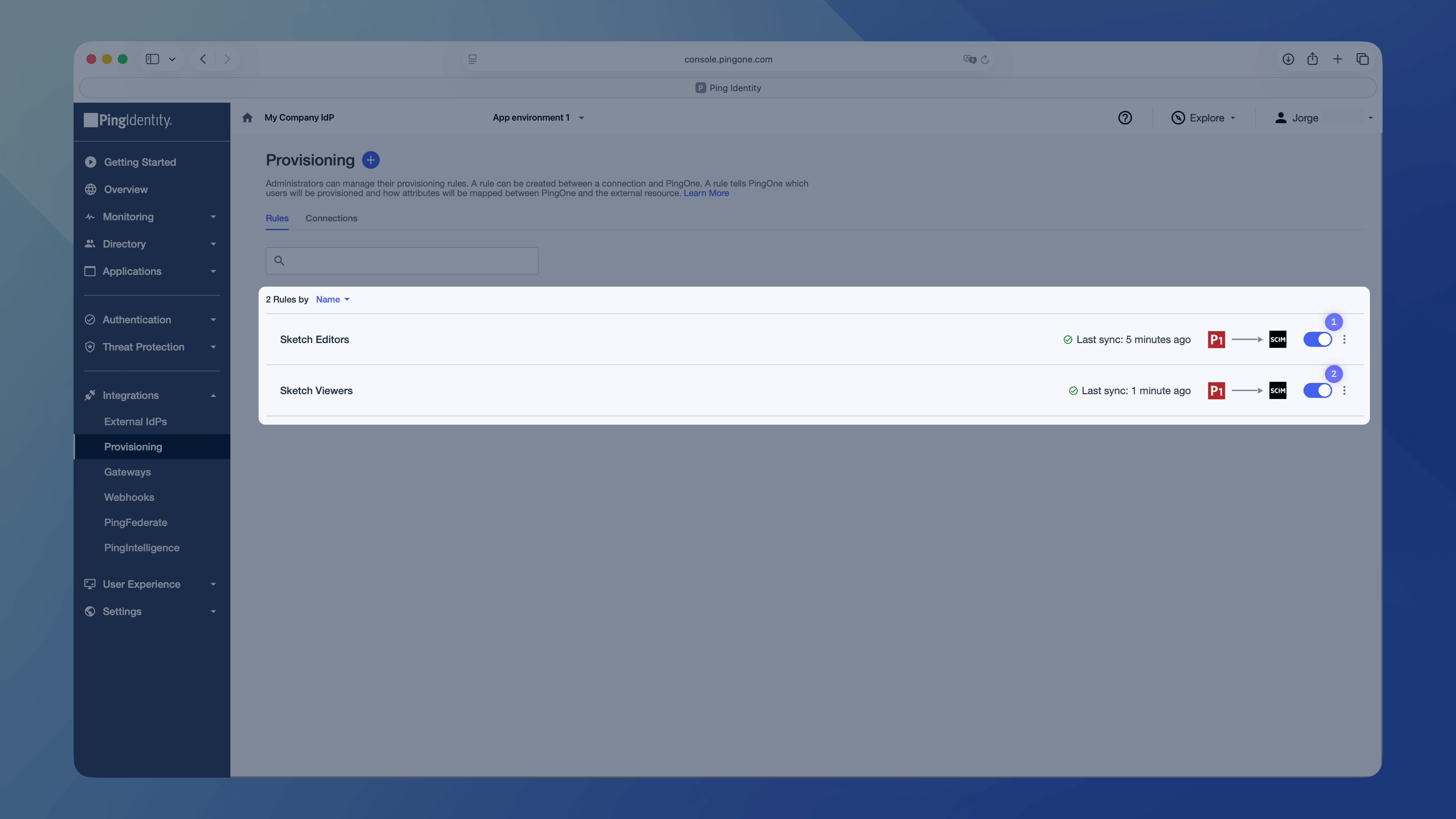Go forward with the browser forward arrow
The height and width of the screenshot is (819, 1456).
227,59
